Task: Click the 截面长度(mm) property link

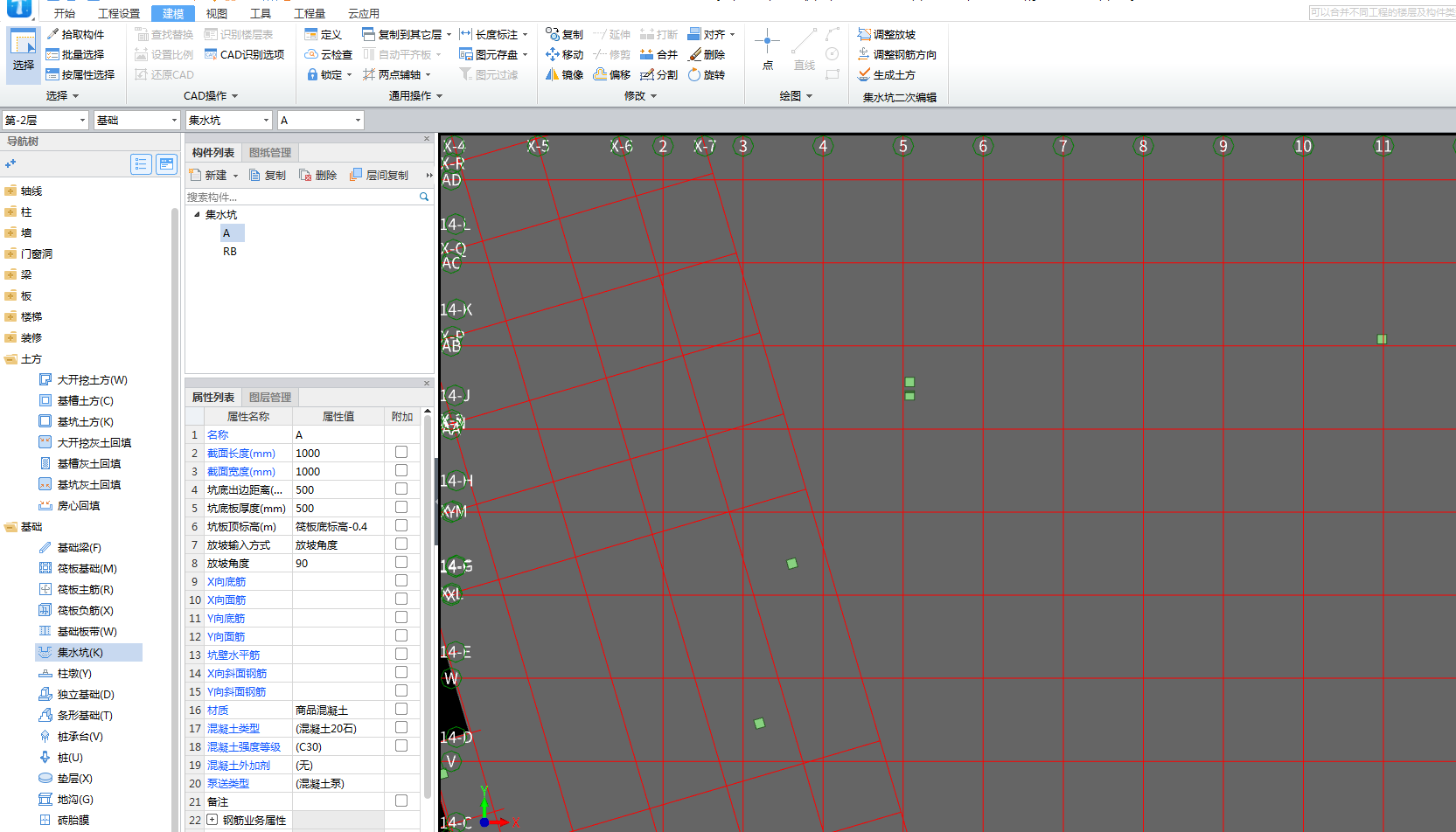Action: pos(241,453)
